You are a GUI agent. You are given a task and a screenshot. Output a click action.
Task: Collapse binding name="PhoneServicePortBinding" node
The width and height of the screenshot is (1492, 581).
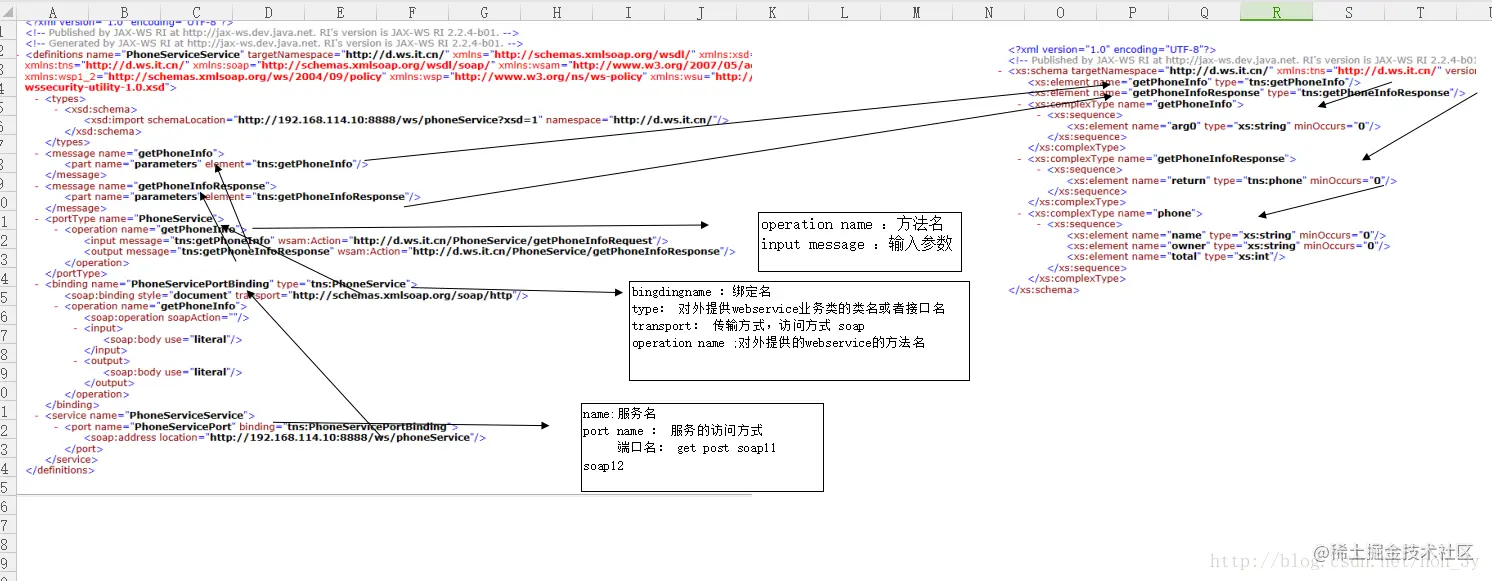tap(37, 284)
